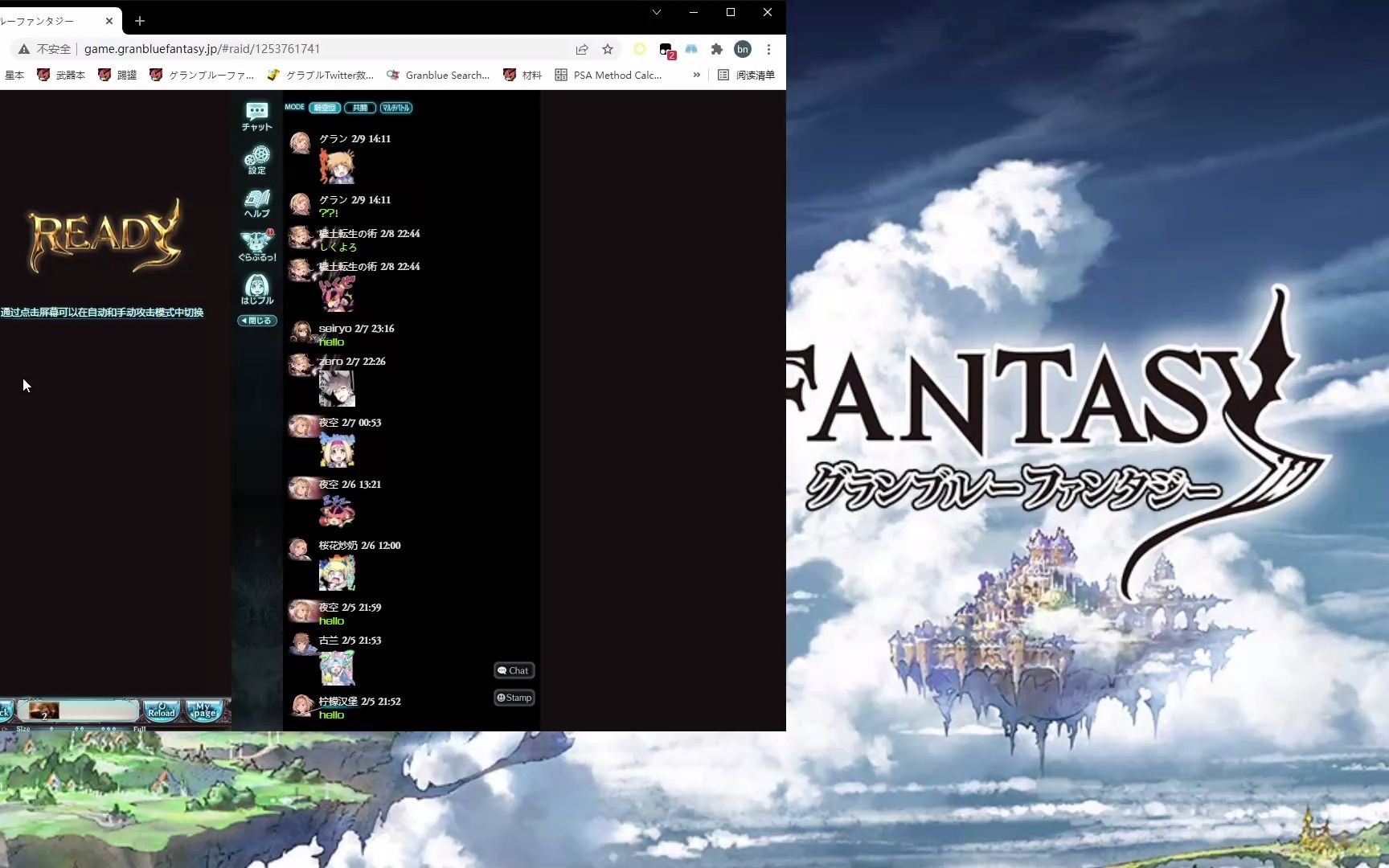This screenshot has height=868, width=1389.
Task: Open the Chrome three-dot menu
Action: 769,49
